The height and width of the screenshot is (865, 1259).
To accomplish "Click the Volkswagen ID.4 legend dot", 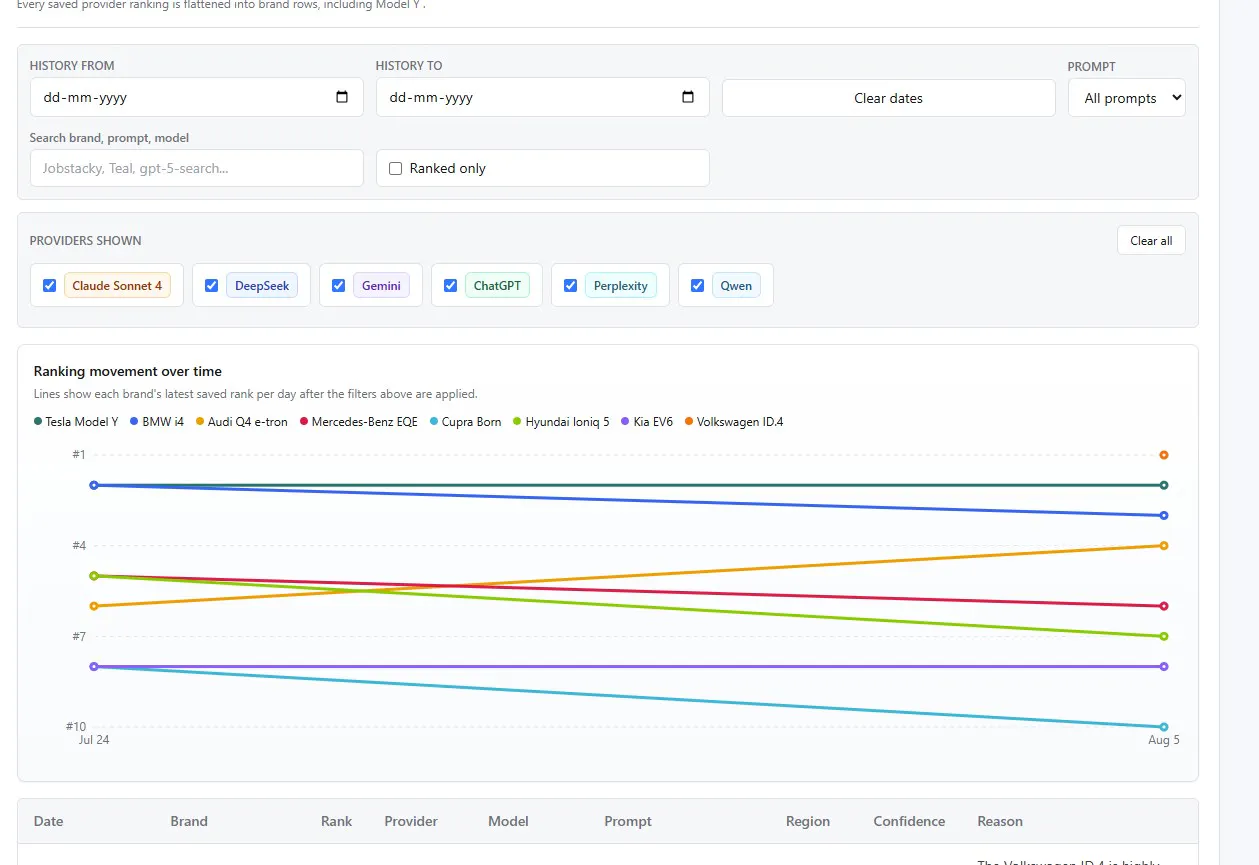I will pos(689,422).
